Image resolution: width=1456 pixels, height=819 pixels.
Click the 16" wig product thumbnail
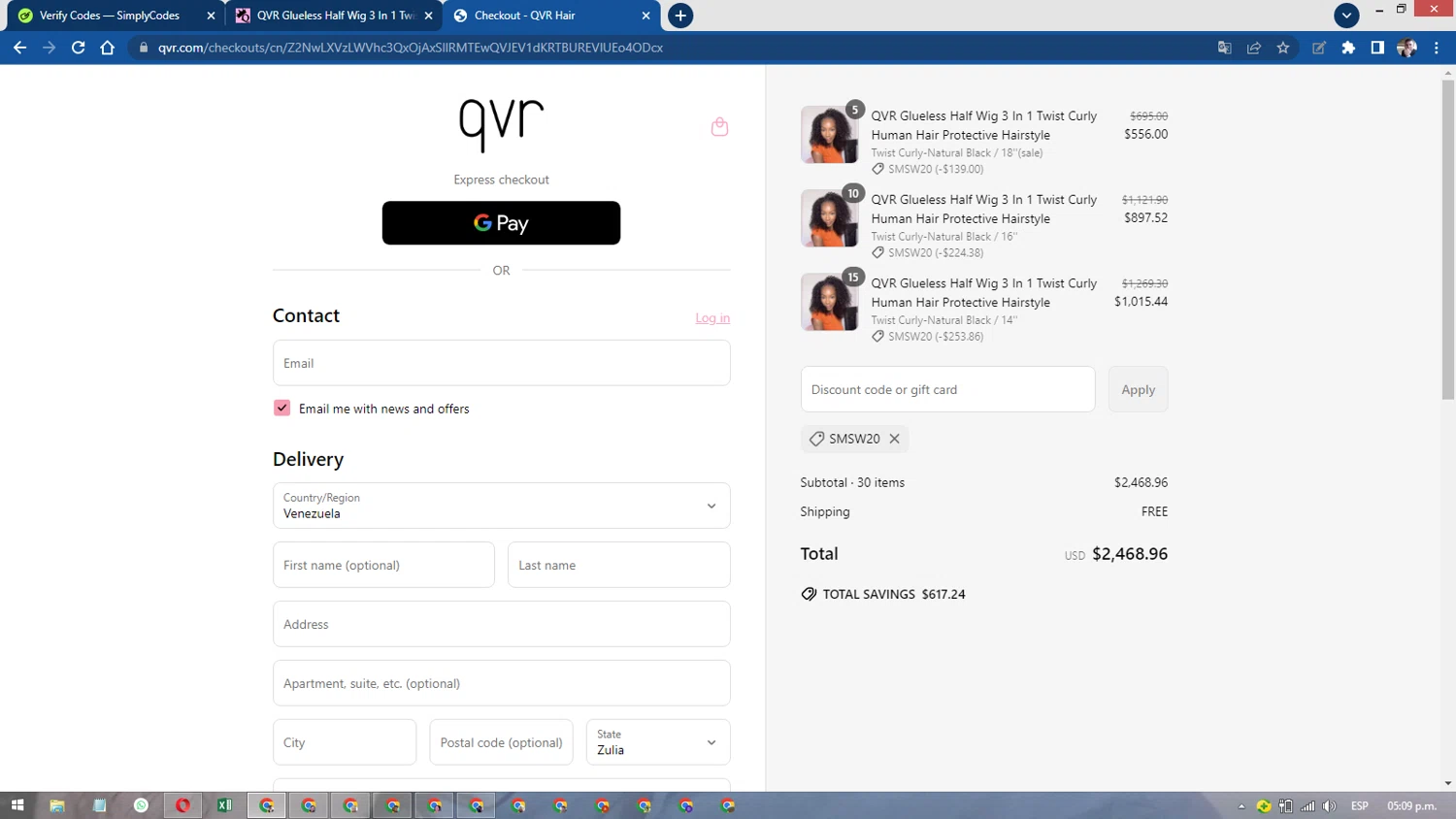pos(829,218)
